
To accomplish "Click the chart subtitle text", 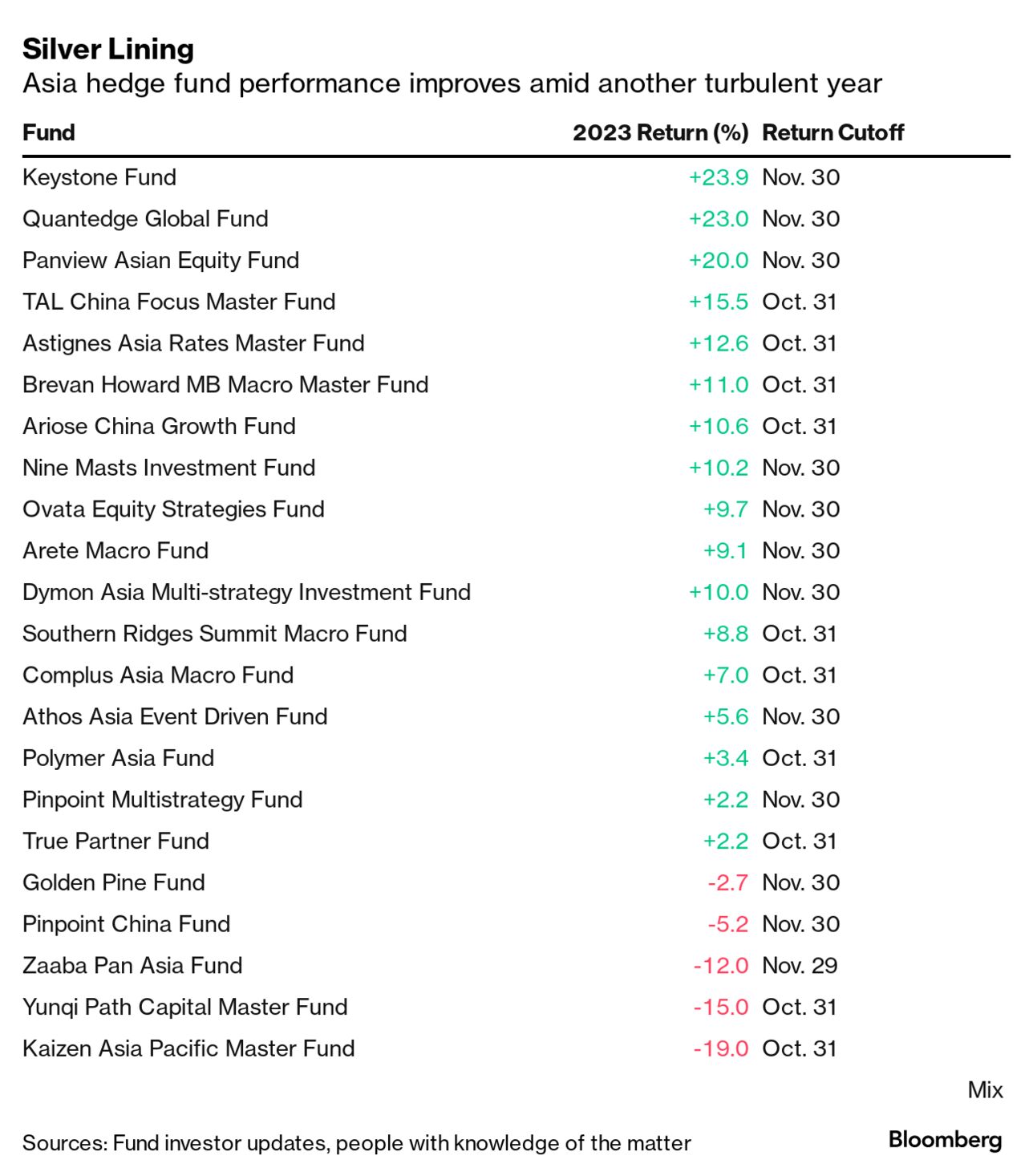I will 452,83.
